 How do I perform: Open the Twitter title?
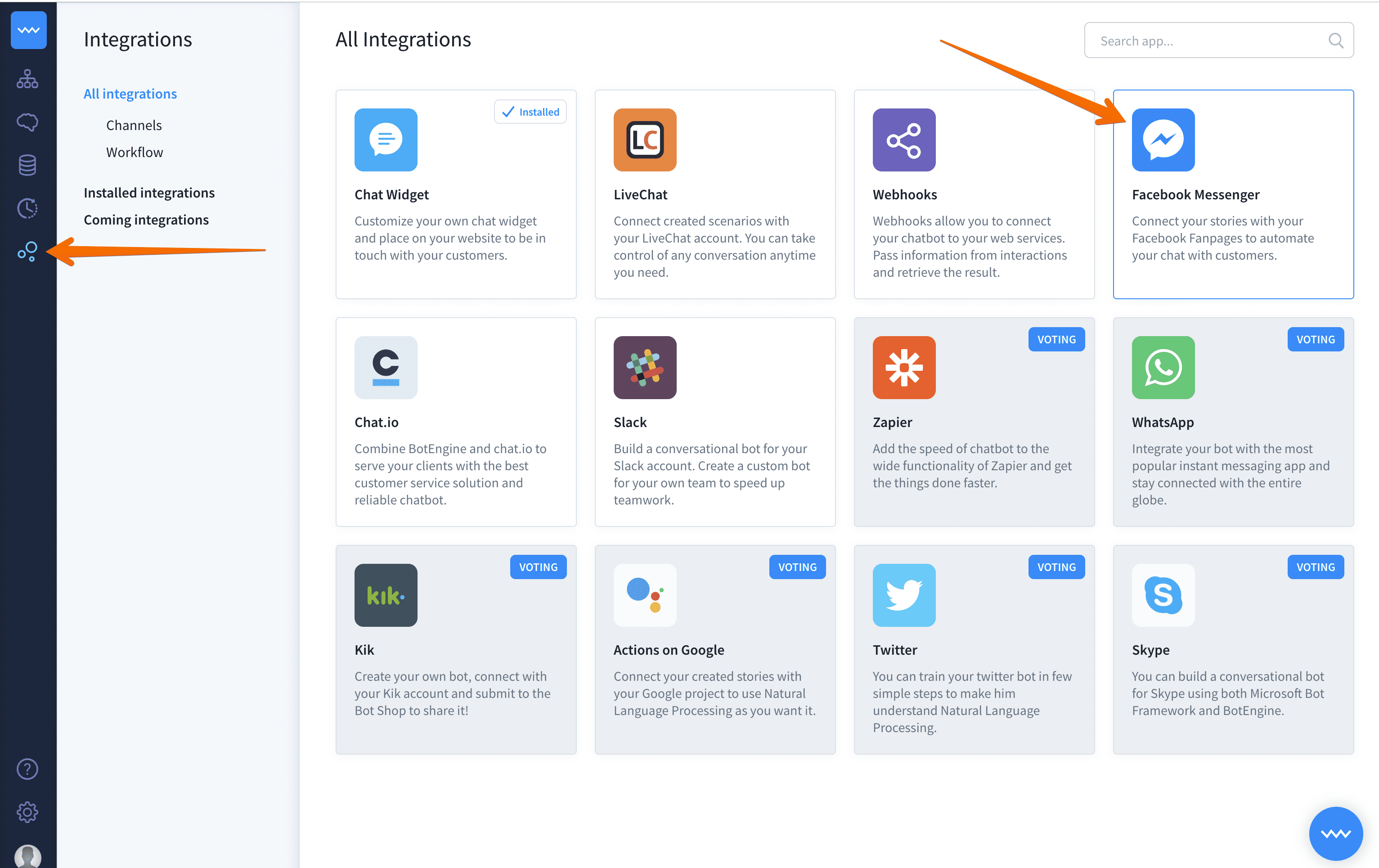[894, 650]
